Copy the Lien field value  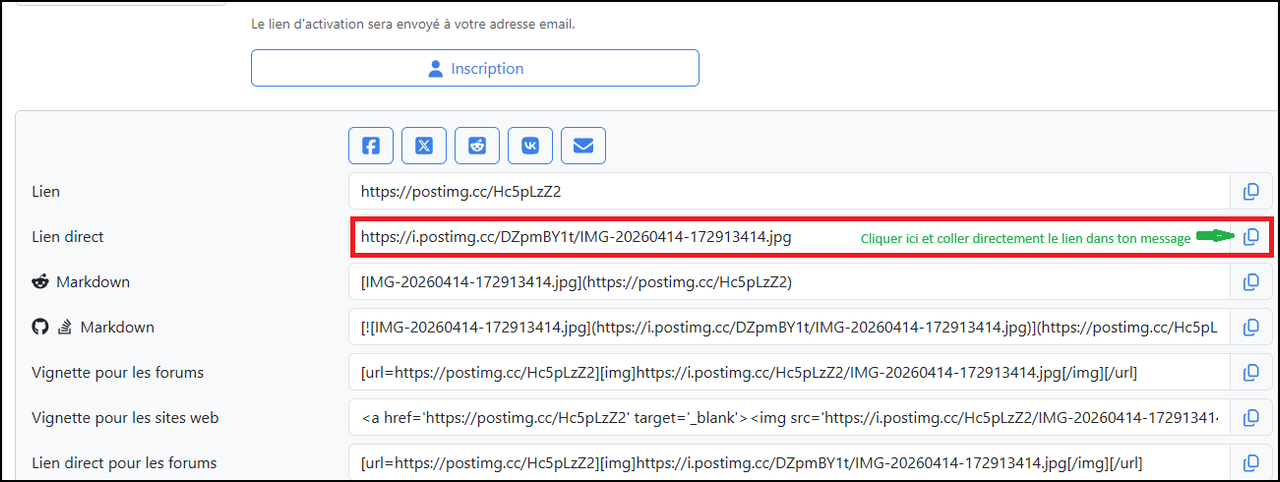pyautogui.click(x=1251, y=192)
